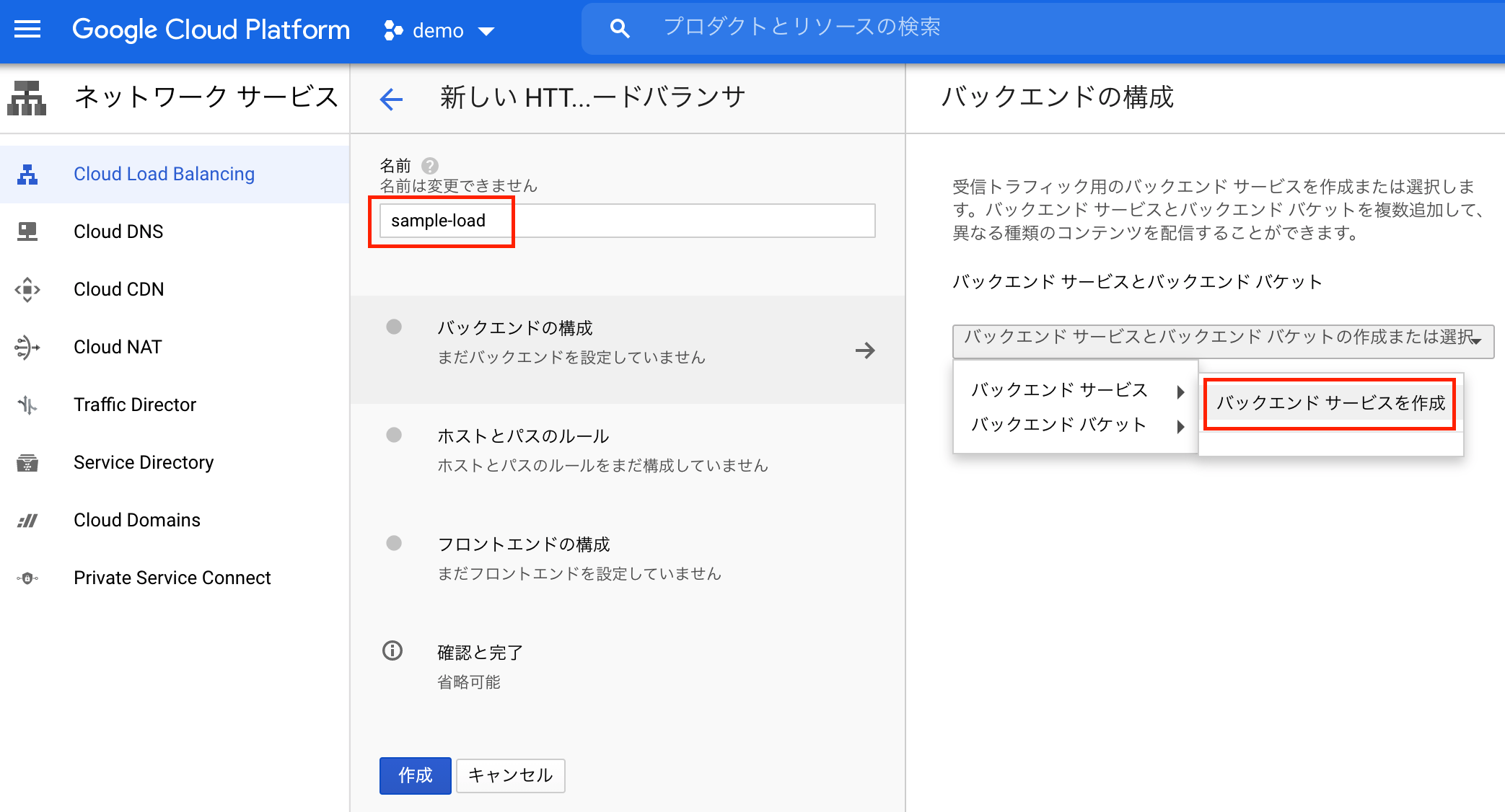The image size is (1505, 812).
Task: Click the キャンセル button
Action: click(x=510, y=775)
